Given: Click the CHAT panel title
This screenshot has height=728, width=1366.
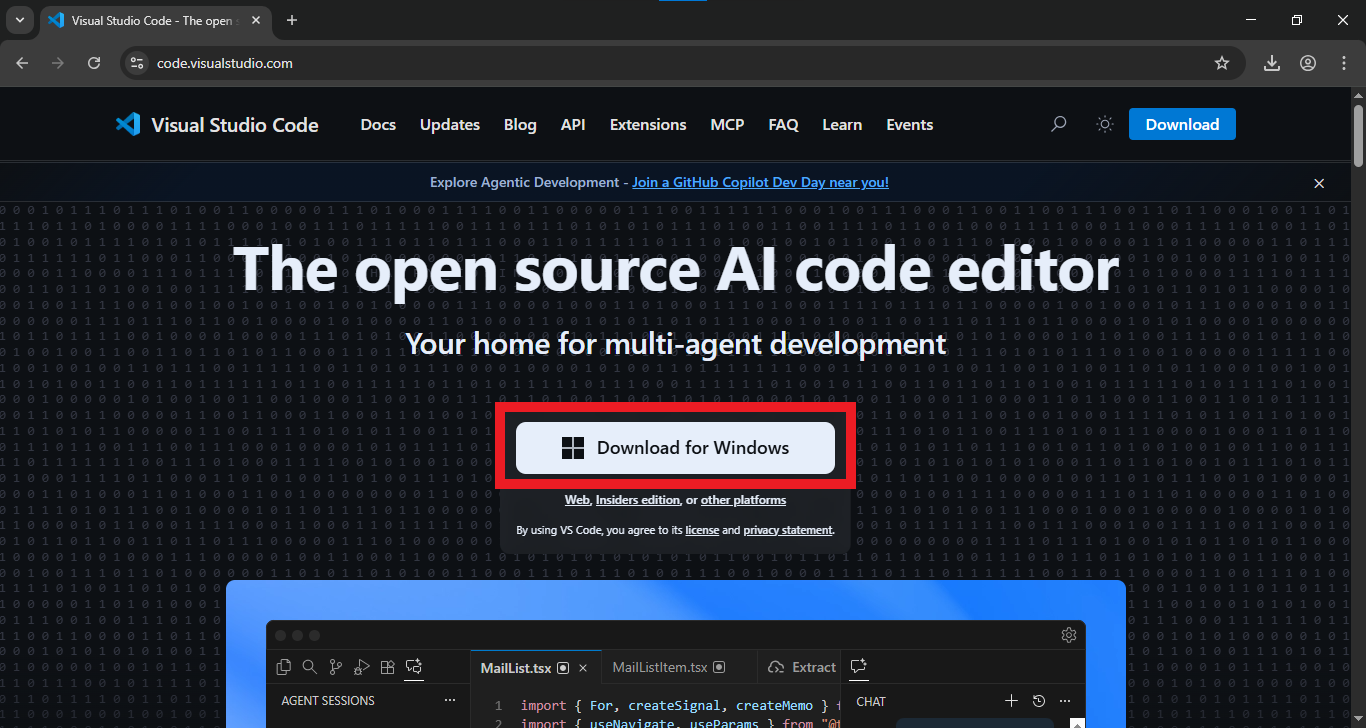Looking at the screenshot, I should coord(871,701).
